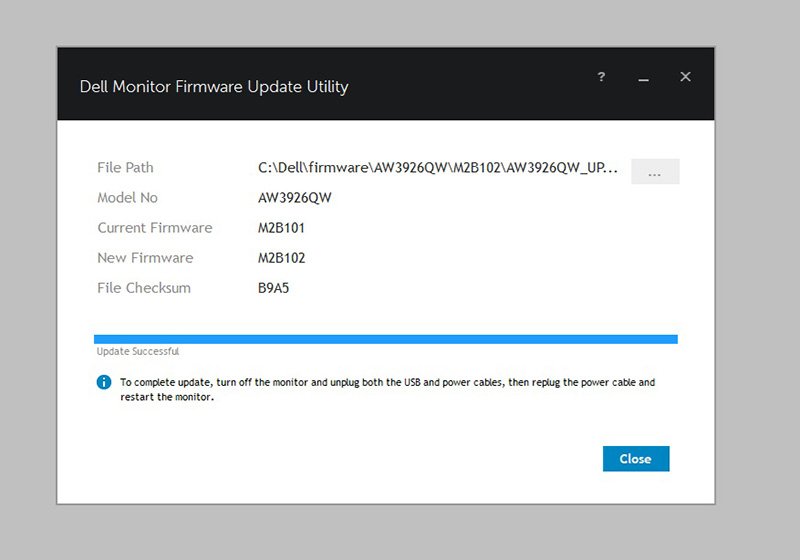
Task: Close the window using the X icon
Action: pos(685,77)
